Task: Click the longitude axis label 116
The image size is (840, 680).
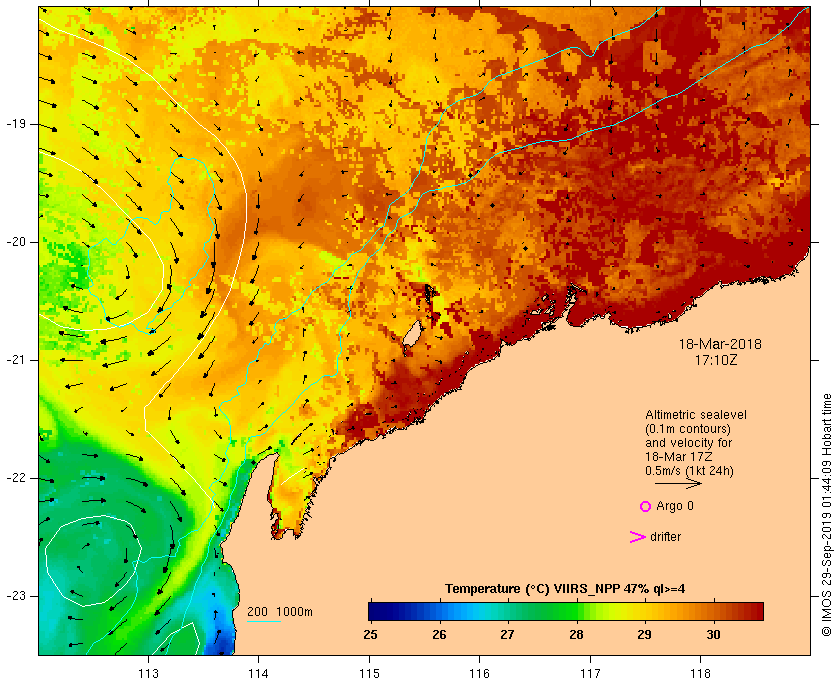Action: click(x=479, y=674)
